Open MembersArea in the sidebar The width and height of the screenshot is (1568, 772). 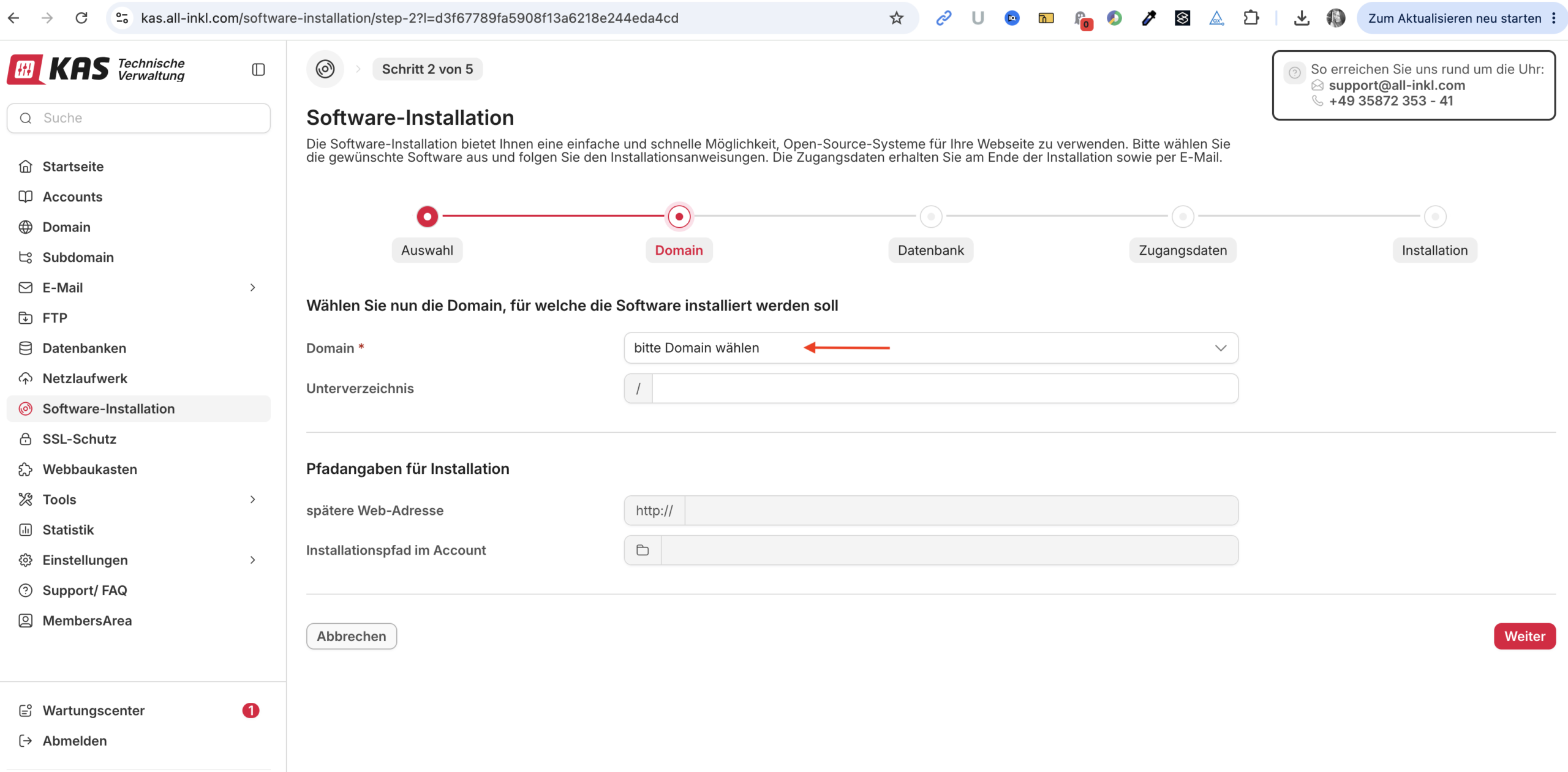[x=138, y=621]
